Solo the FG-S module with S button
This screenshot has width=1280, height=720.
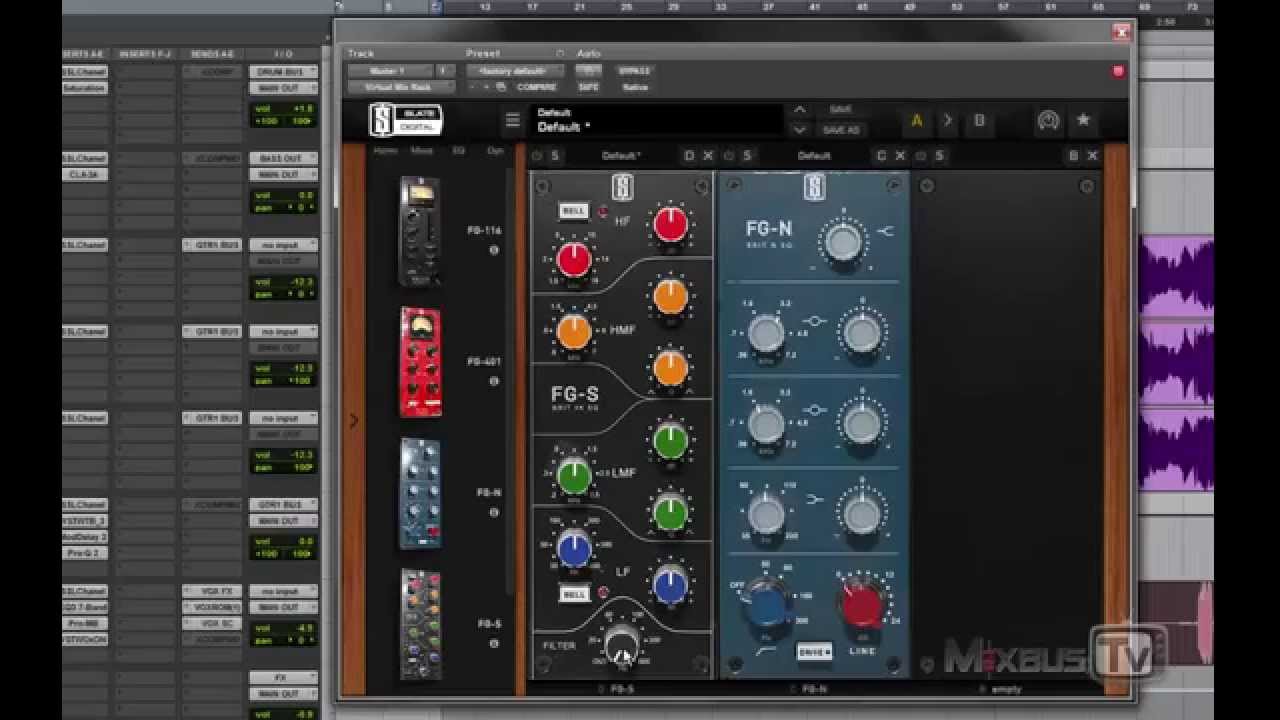tap(555, 156)
